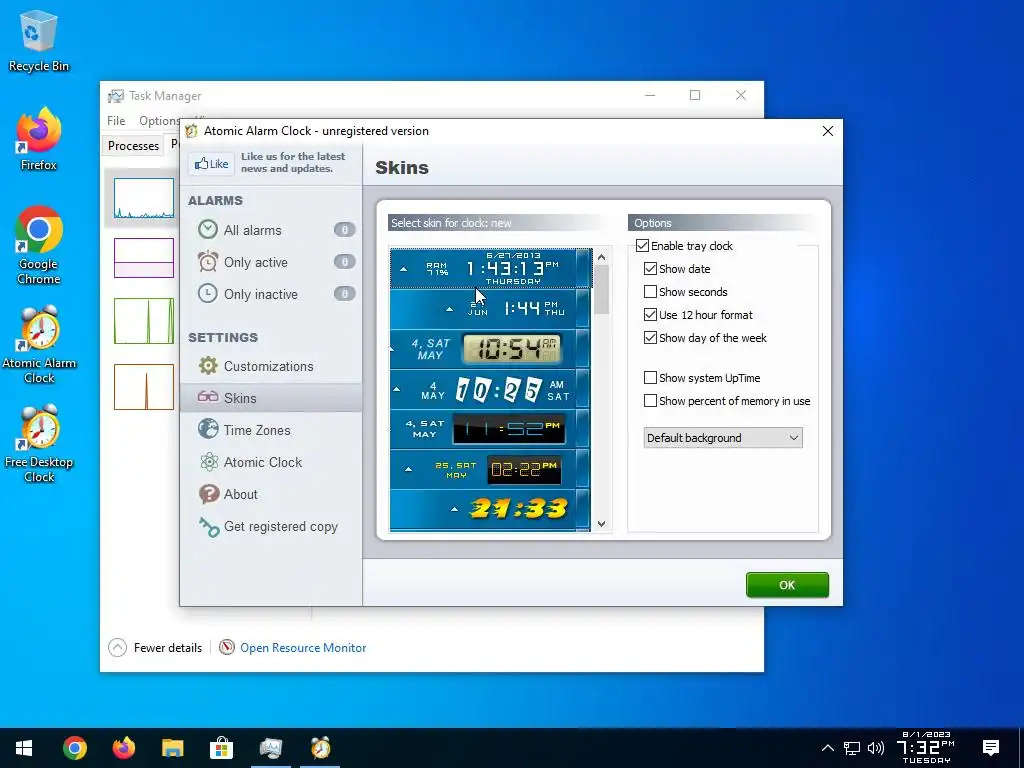Open Atomic Alarm Clock desktop shortcut
The height and width of the screenshot is (768, 1024).
coord(39,345)
